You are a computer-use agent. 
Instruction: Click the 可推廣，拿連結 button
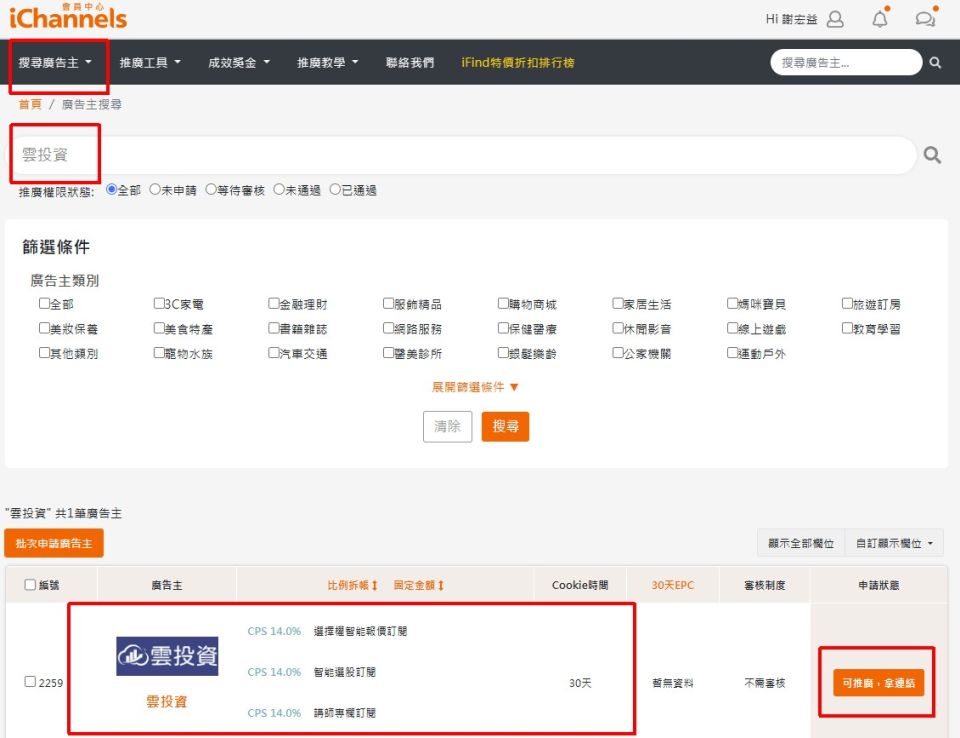click(x=878, y=683)
